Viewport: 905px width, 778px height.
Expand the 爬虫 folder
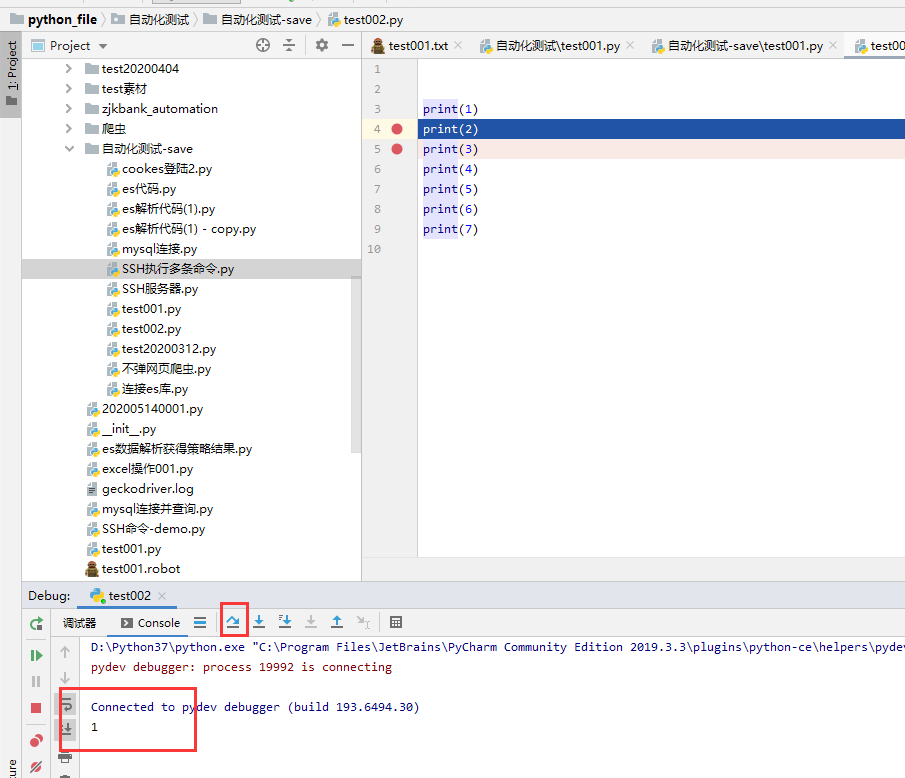coord(69,128)
